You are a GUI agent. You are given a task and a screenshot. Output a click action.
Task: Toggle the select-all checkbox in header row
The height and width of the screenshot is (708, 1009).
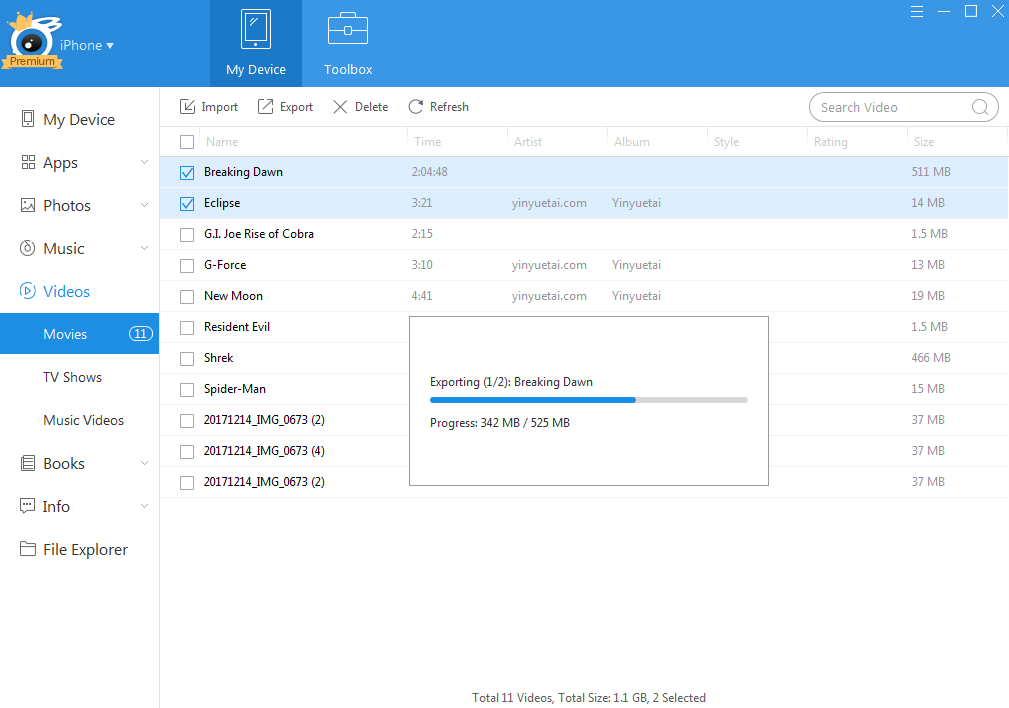(x=187, y=142)
